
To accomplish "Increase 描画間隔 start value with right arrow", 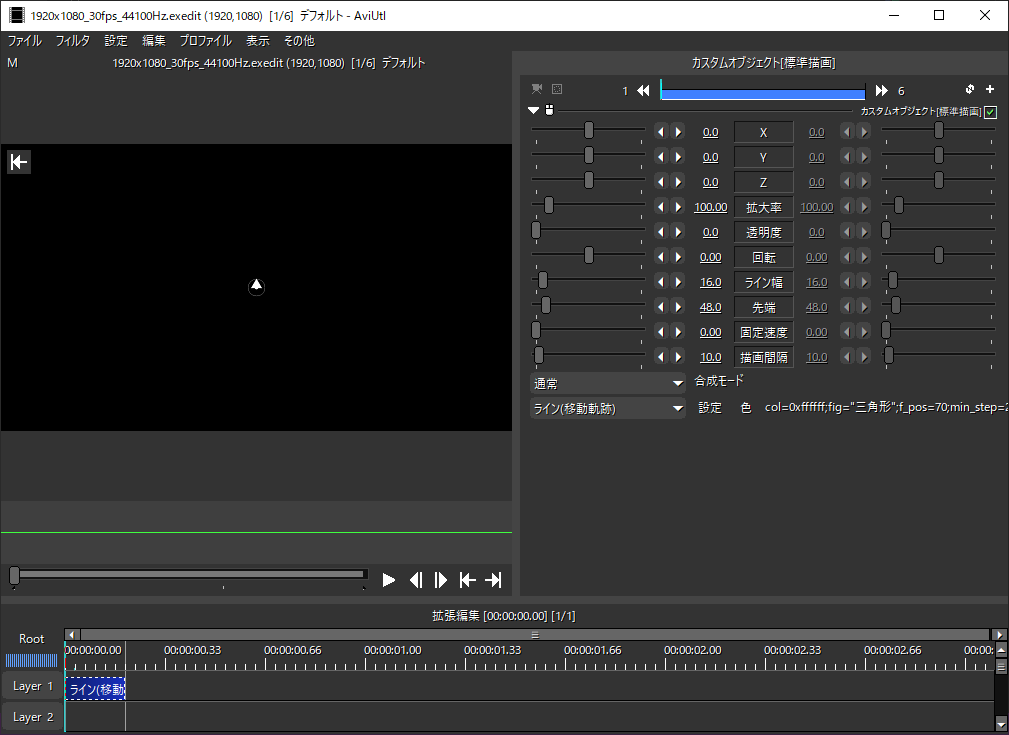I will 678,357.
